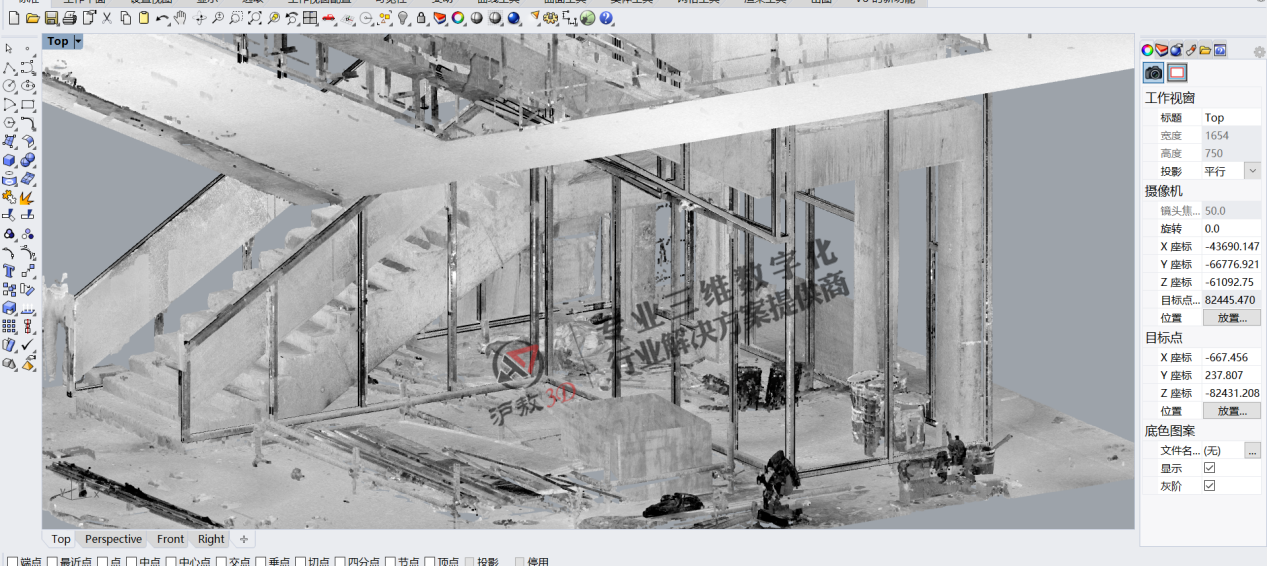The height and width of the screenshot is (566, 1267).
Task: Click the wallpaper file browse (...) button
Action: (1252, 451)
